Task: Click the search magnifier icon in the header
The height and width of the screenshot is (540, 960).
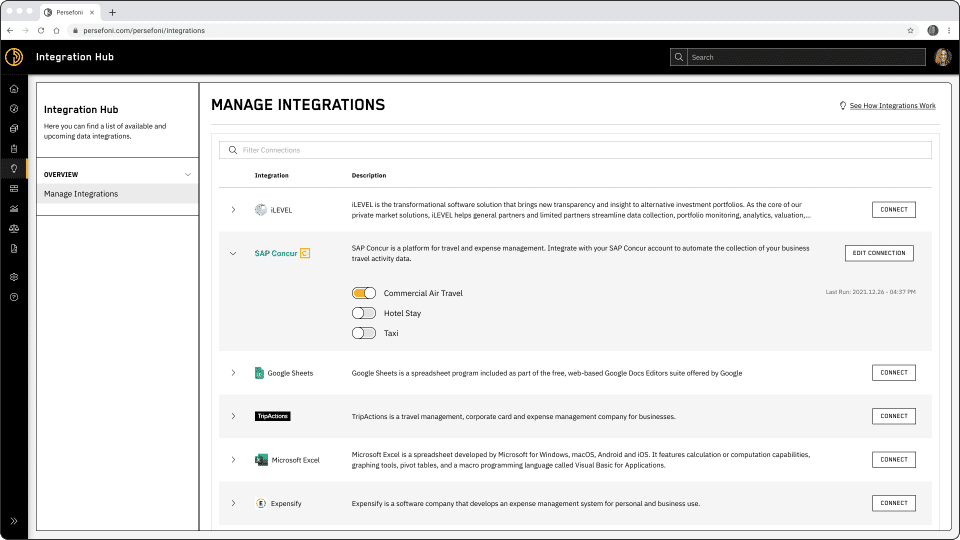Action: pyautogui.click(x=678, y=57)
